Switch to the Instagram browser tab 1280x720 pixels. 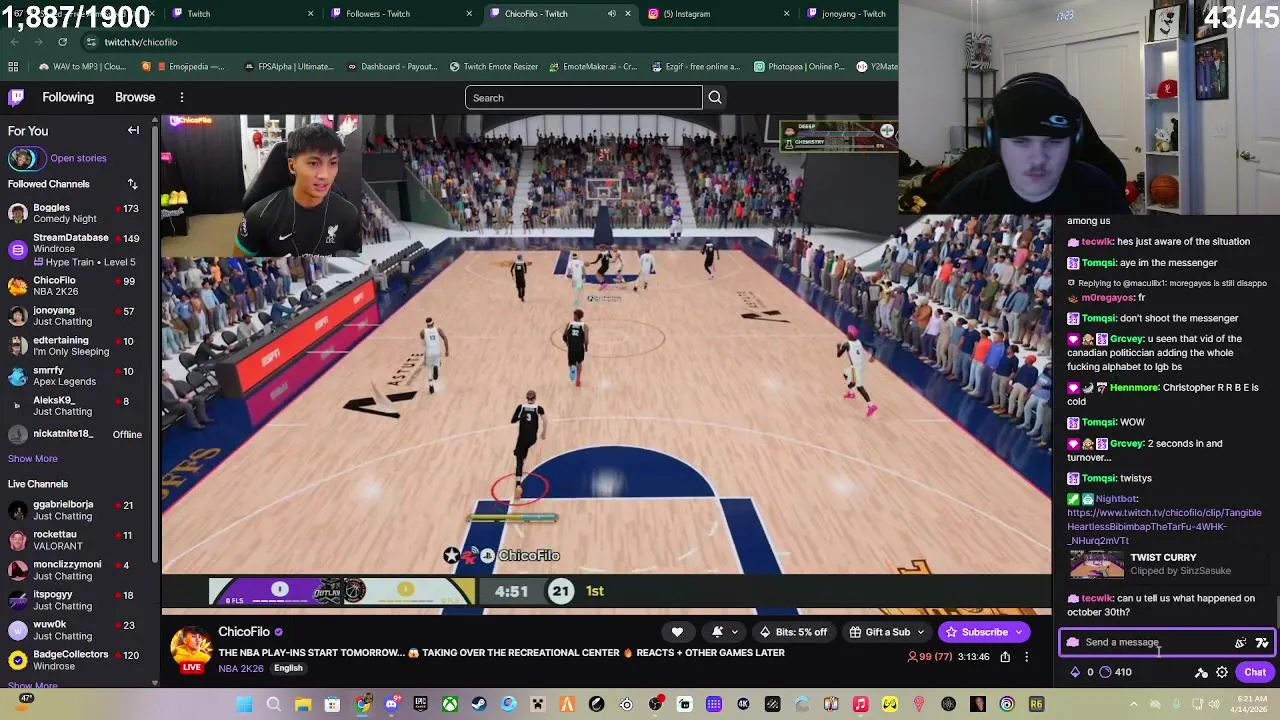click(x=715, y=13)
